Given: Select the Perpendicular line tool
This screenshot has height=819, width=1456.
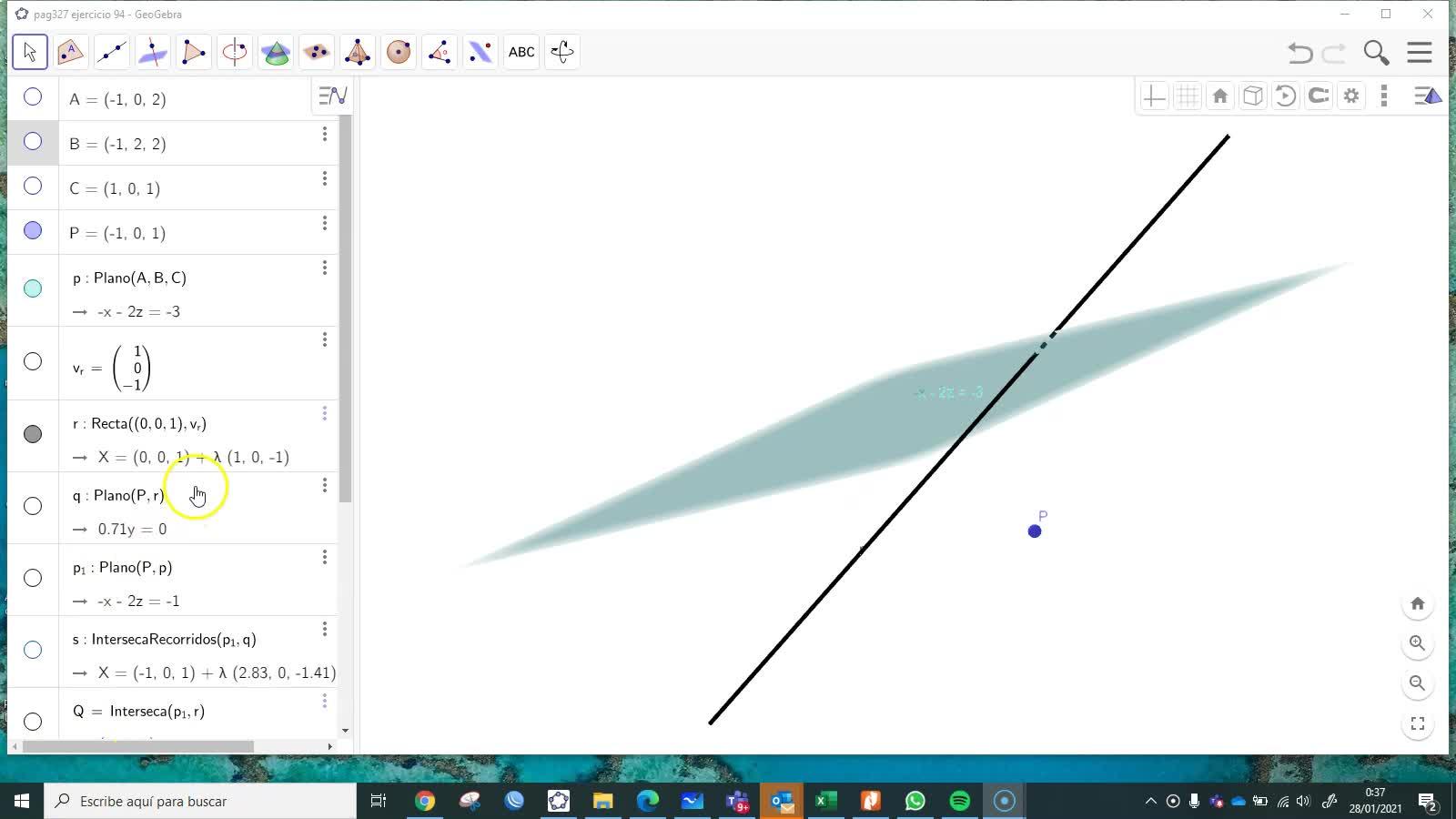Looking at the screenshot, I should tap(153, 52).
